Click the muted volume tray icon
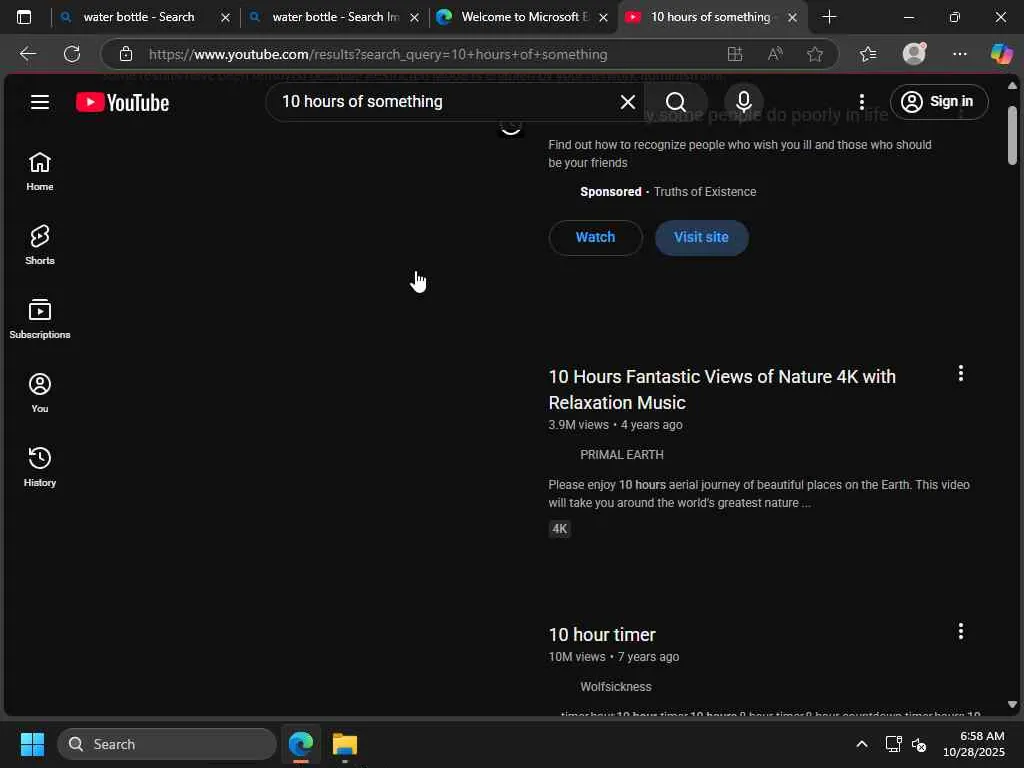Screen dimensions: 1024x768 [x=919, y=744]
